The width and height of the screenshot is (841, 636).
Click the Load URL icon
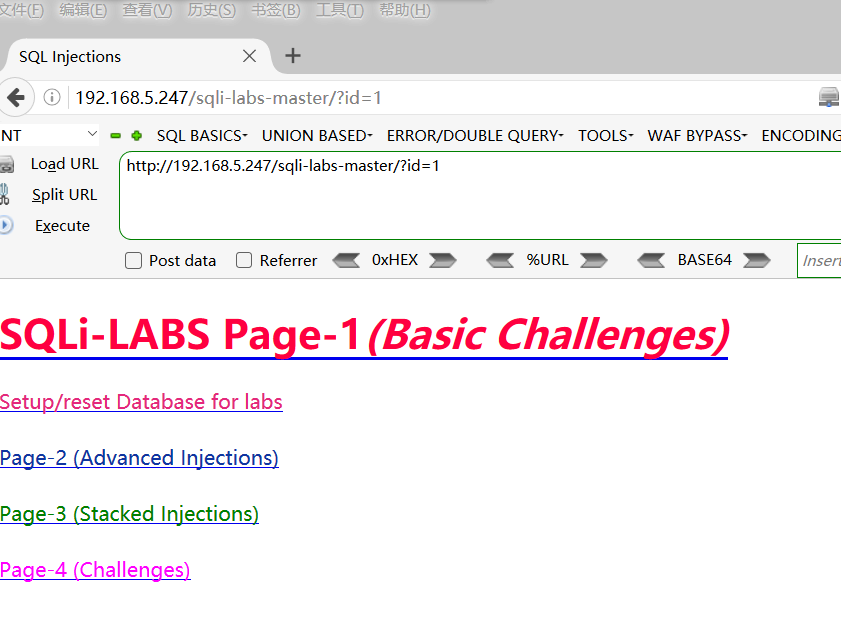click(x=6, y=164)
